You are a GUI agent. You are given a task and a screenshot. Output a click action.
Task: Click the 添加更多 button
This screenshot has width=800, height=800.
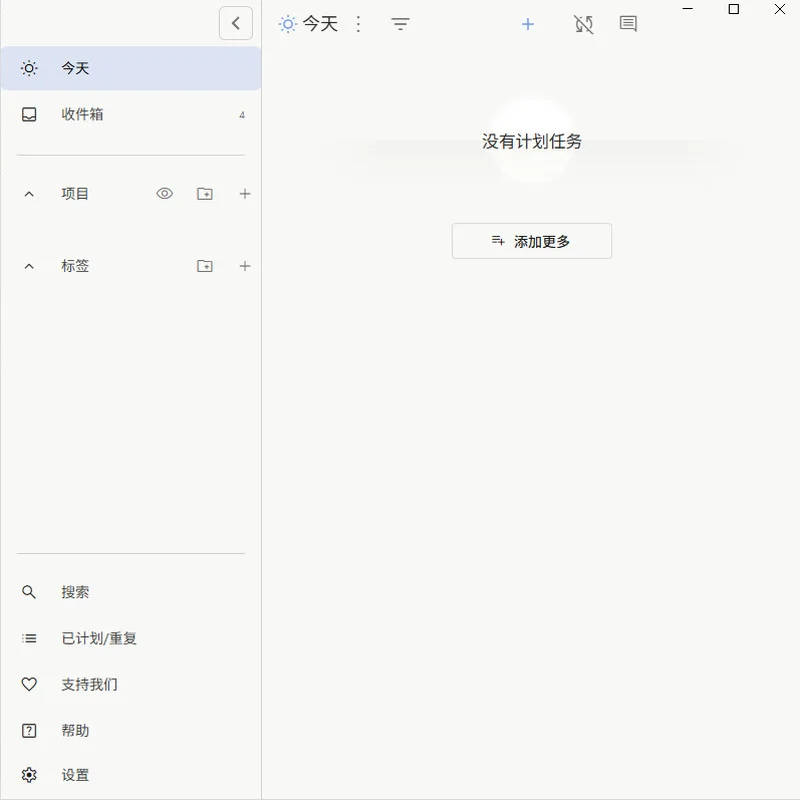532,241
